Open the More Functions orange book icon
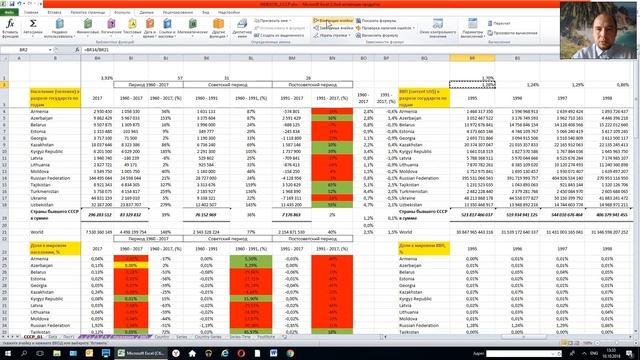The image size is (640, 360). (x=218, y=28)
